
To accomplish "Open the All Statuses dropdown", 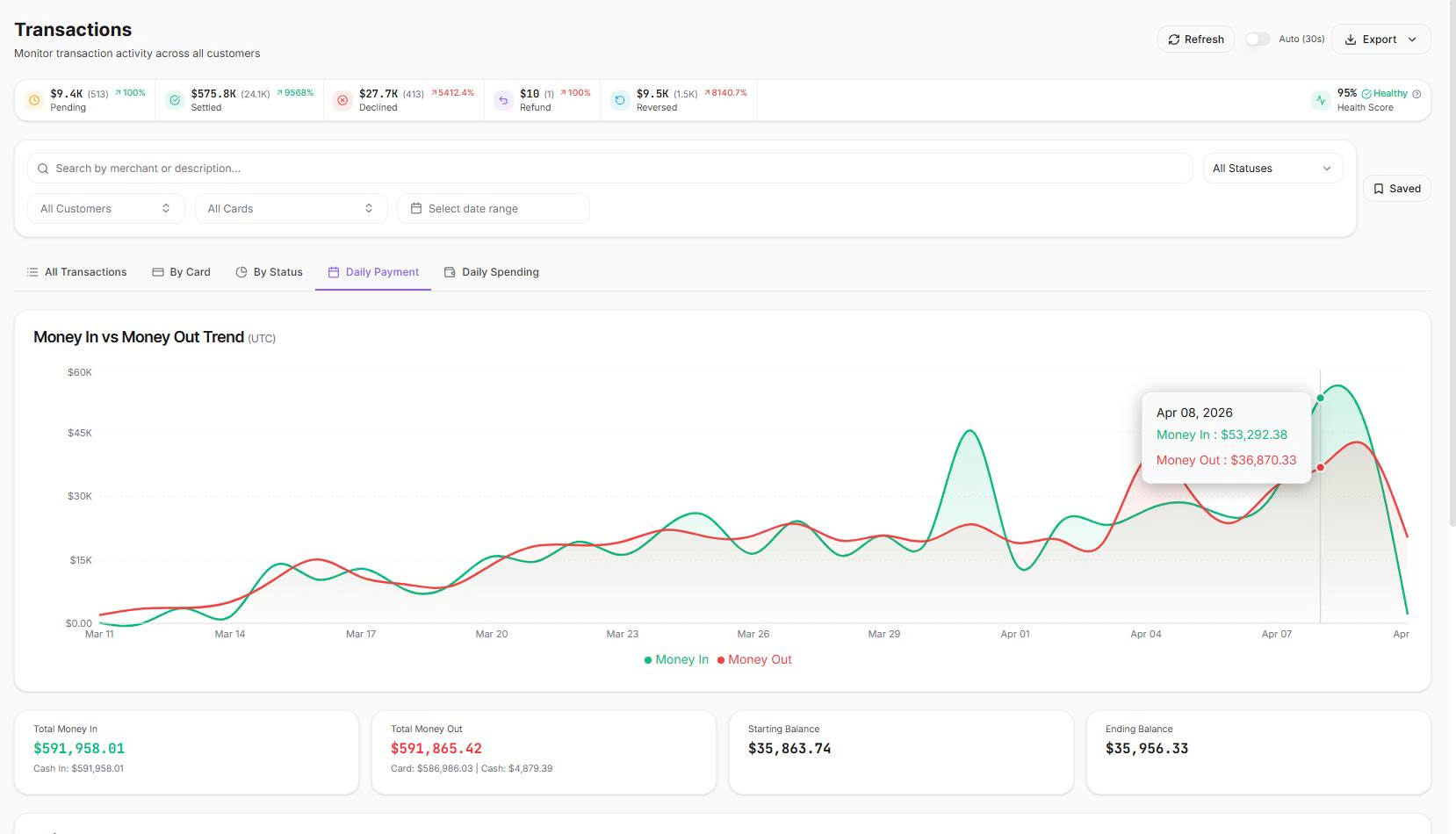I will point(1272,169).
